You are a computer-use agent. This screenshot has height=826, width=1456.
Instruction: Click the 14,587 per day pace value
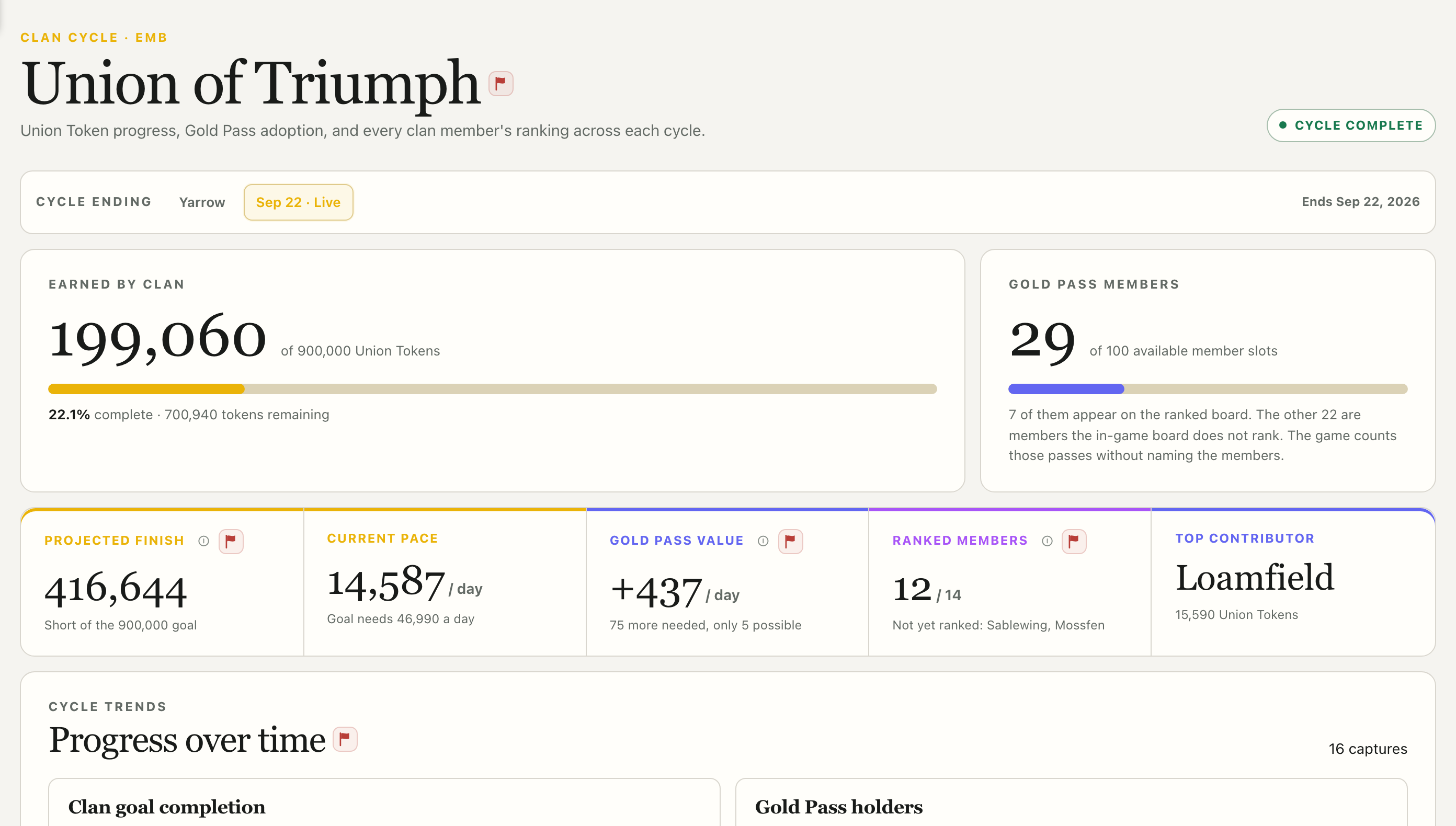[405, 584]
